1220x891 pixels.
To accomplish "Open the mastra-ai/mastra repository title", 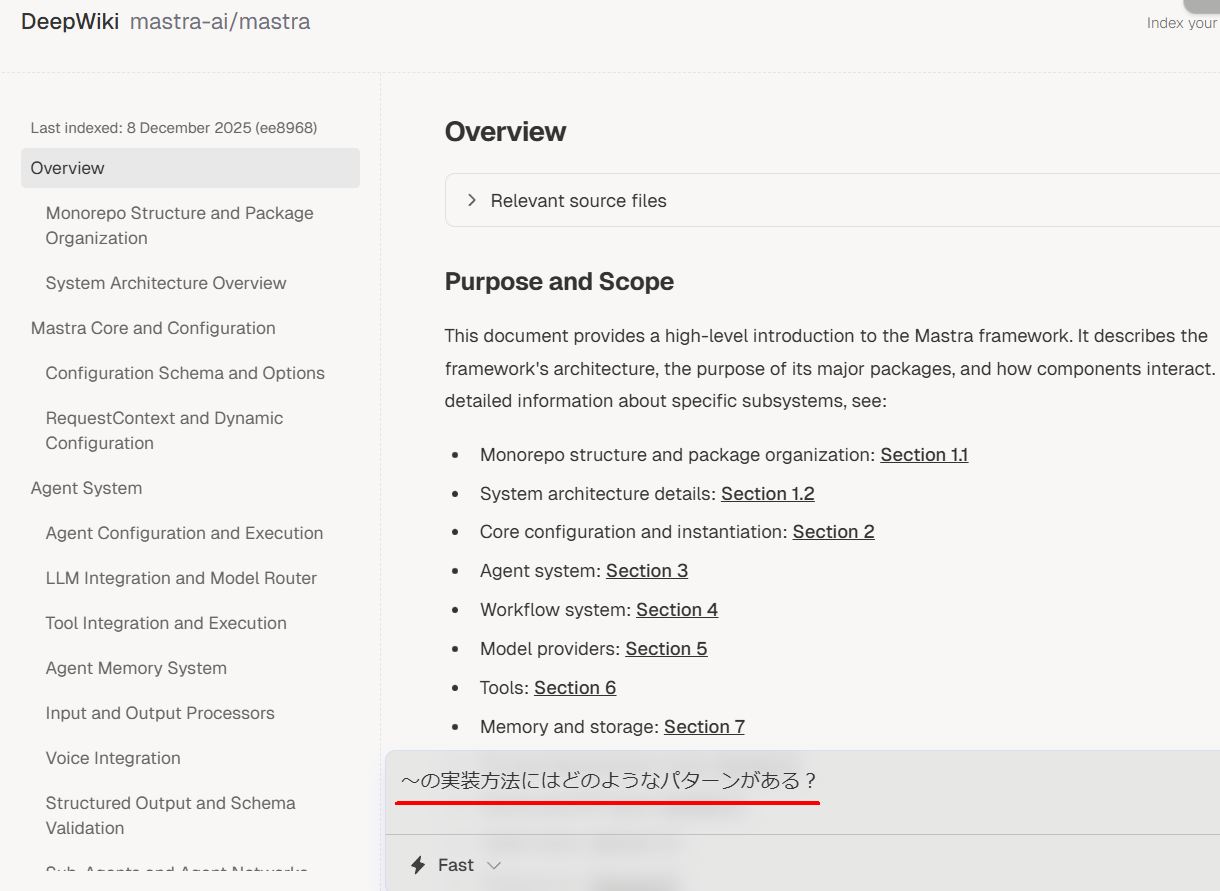I will point(220,21).
